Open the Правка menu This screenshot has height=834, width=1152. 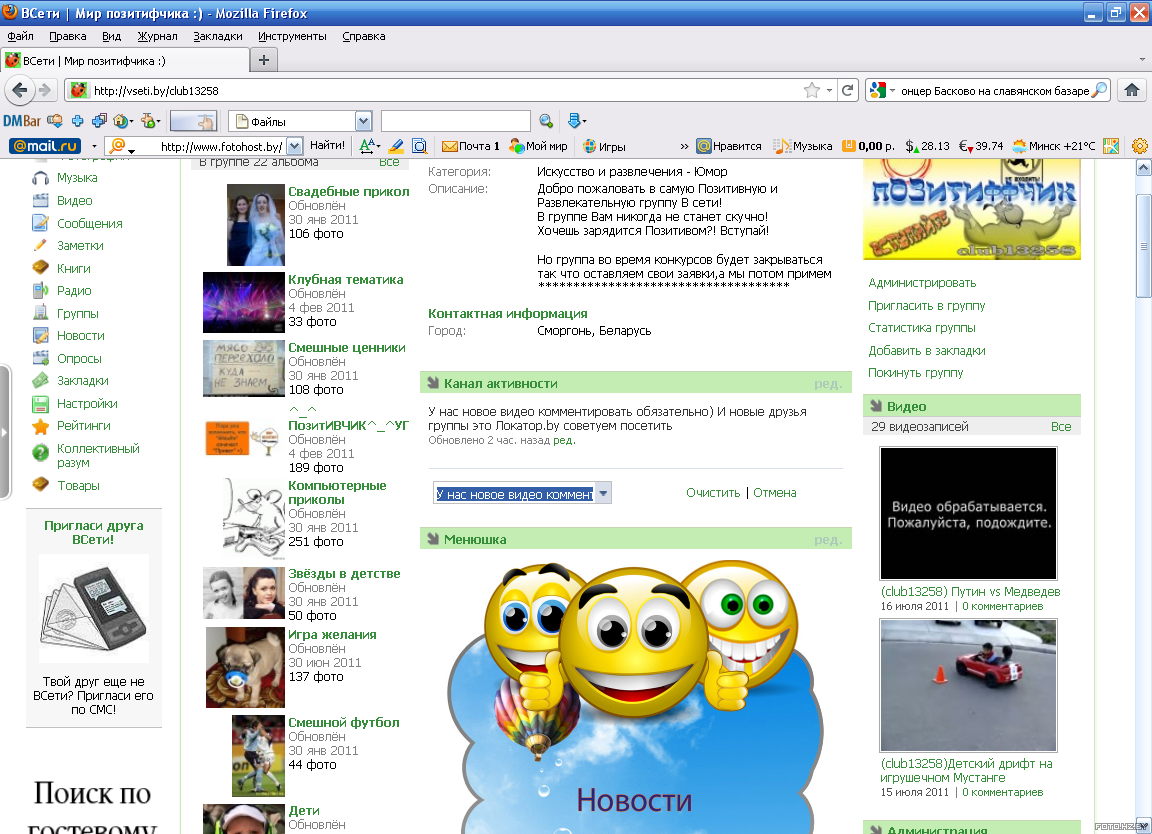click(x=68, y=36)
